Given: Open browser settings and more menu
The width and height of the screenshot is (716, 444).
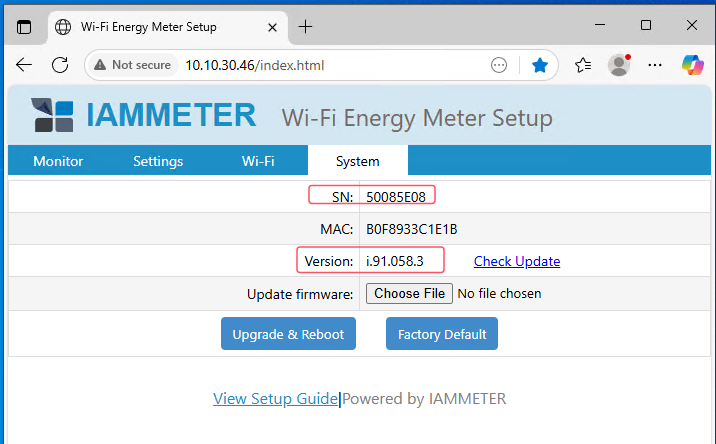Looking at the screenshot, I should pos(655,65).
